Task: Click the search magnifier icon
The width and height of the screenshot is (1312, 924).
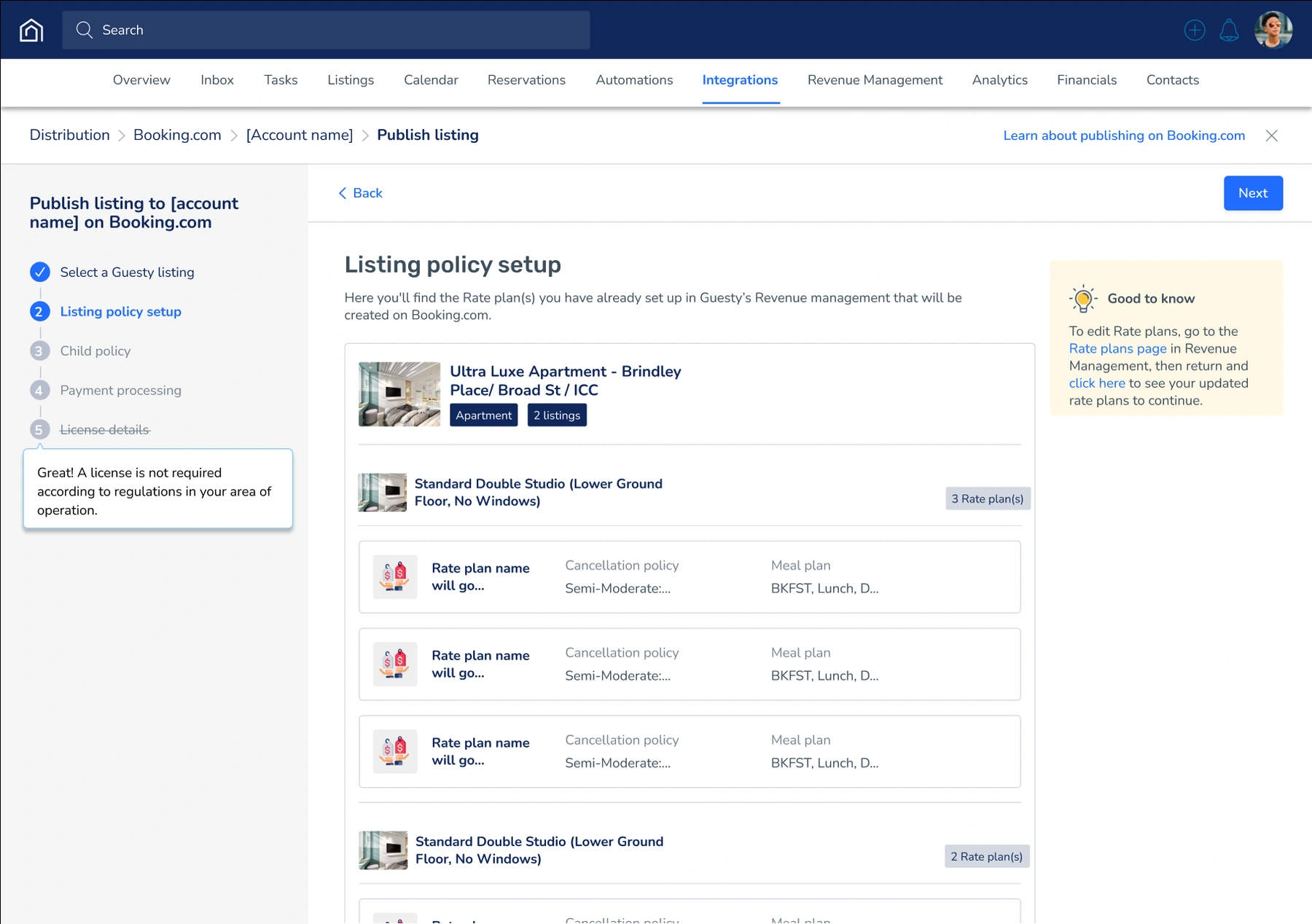Action: [85, 30]
